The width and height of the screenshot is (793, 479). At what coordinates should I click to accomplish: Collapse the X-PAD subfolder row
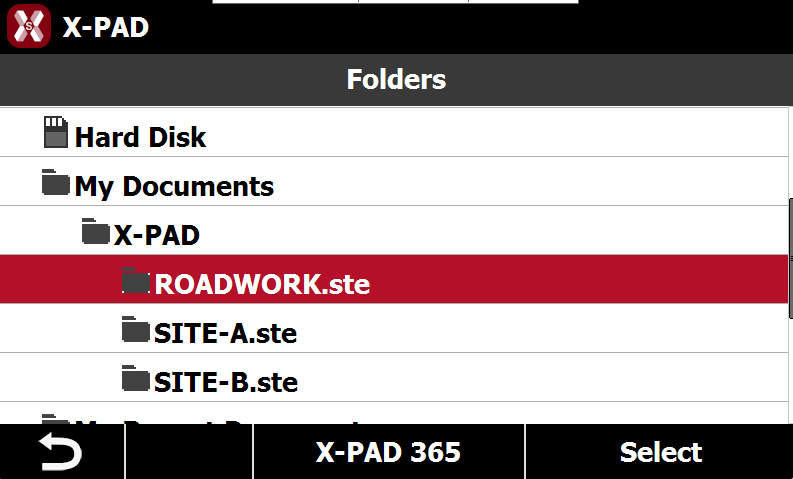tap(394, 230)
